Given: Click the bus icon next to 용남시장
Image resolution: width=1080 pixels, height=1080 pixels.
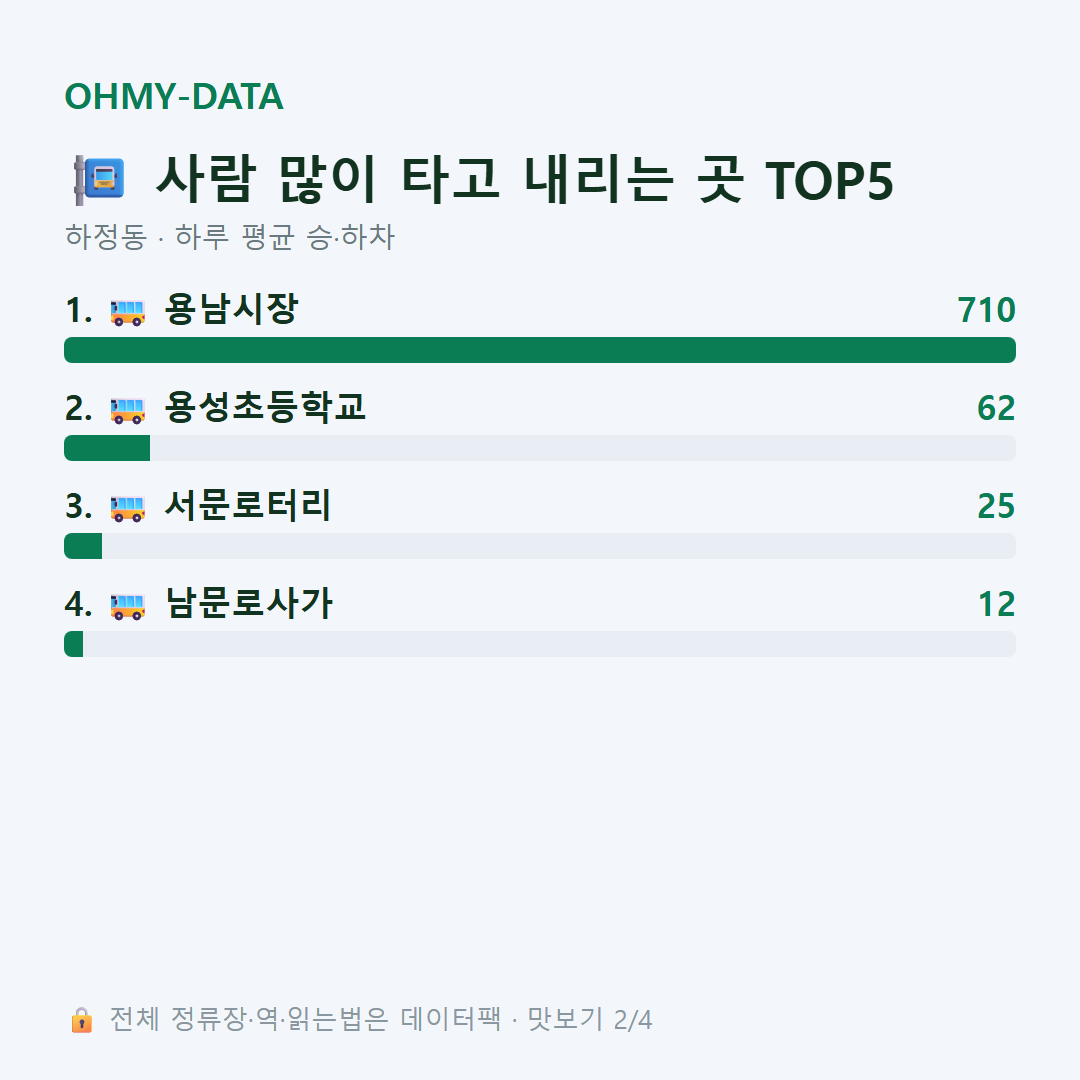Looking at the screenshot, I should pyautogui.click(x=127, y=312).
